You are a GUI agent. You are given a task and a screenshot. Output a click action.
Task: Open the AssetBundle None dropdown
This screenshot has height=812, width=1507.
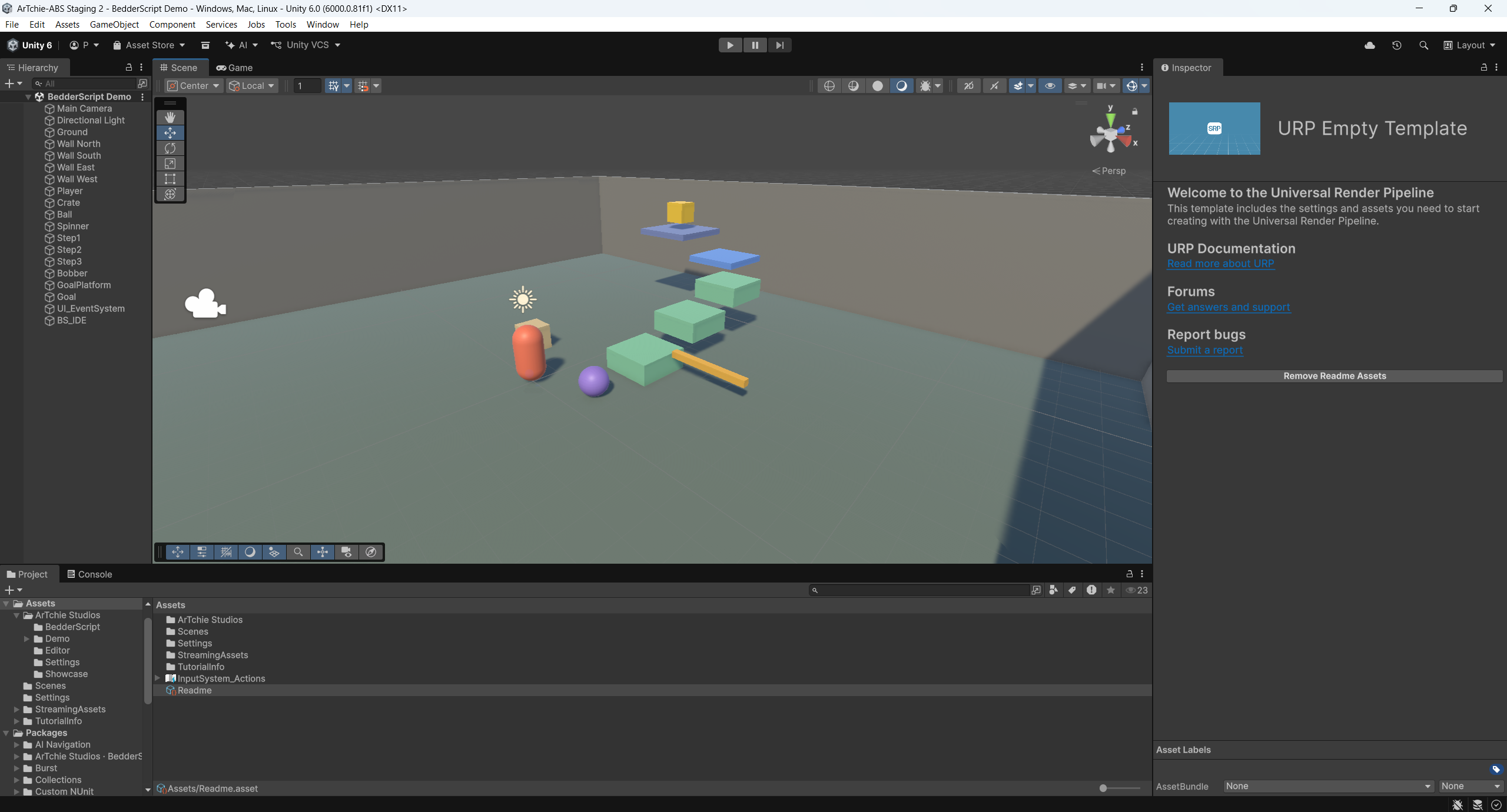pyautogui.click(x=1327, y=786)
